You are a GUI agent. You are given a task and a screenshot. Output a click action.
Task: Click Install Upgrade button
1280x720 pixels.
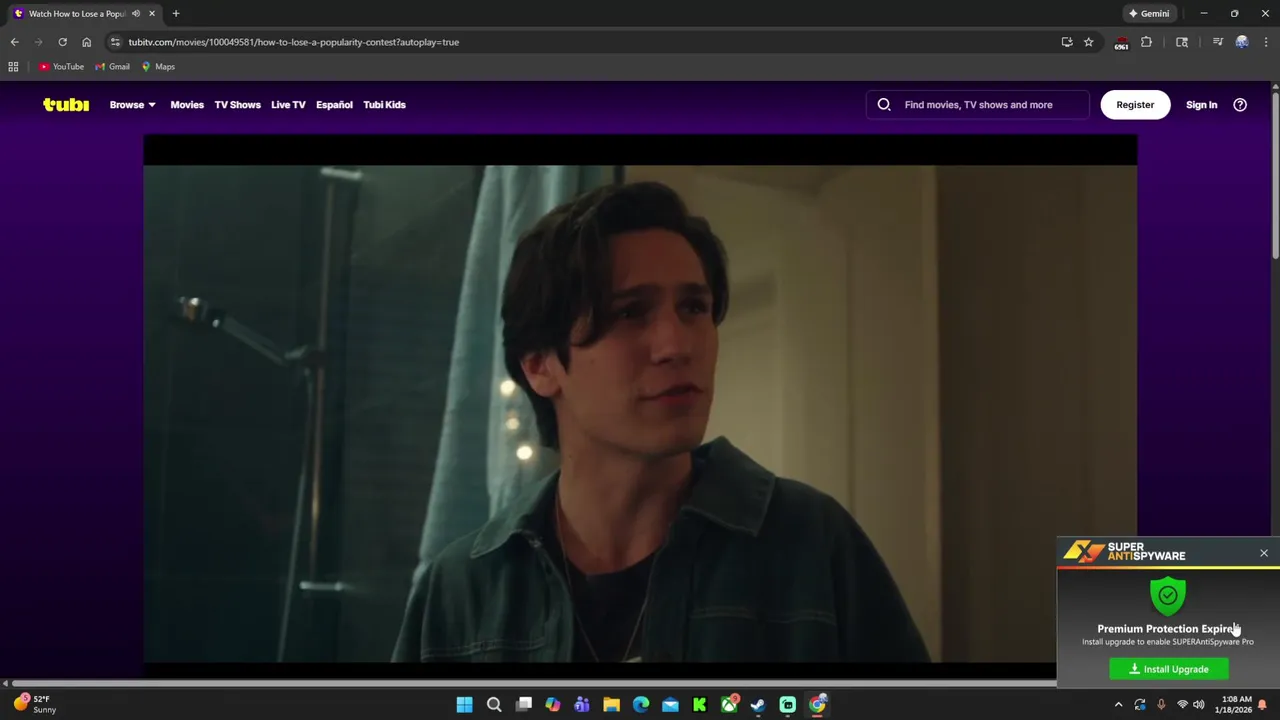pos(1169,669)
